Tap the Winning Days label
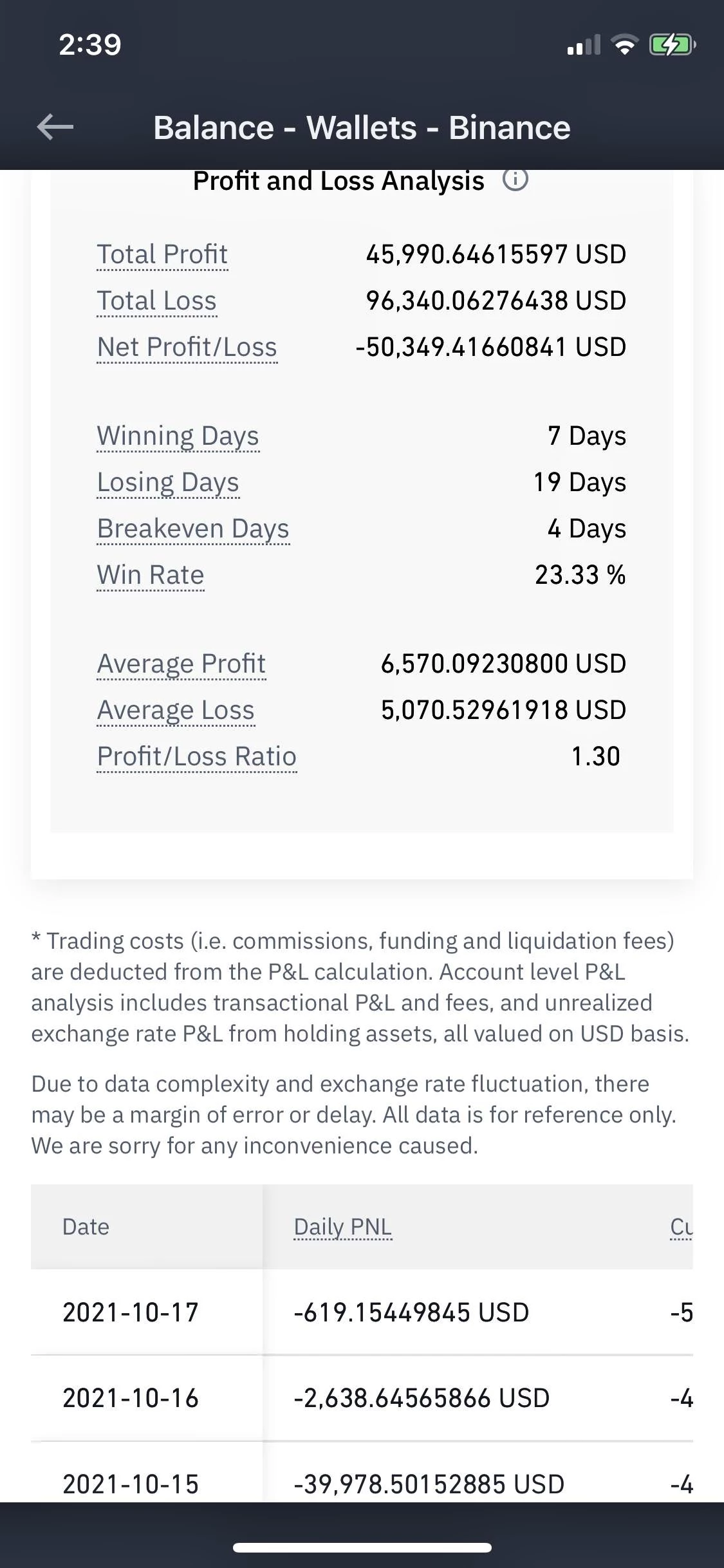Viewport: 724px width, 1568px height. 178,436
